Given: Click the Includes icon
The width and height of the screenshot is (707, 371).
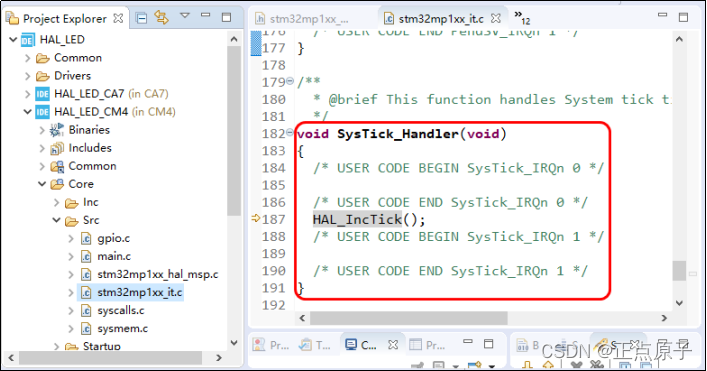Looking at the screenshot, I should [x=57, y=148].
